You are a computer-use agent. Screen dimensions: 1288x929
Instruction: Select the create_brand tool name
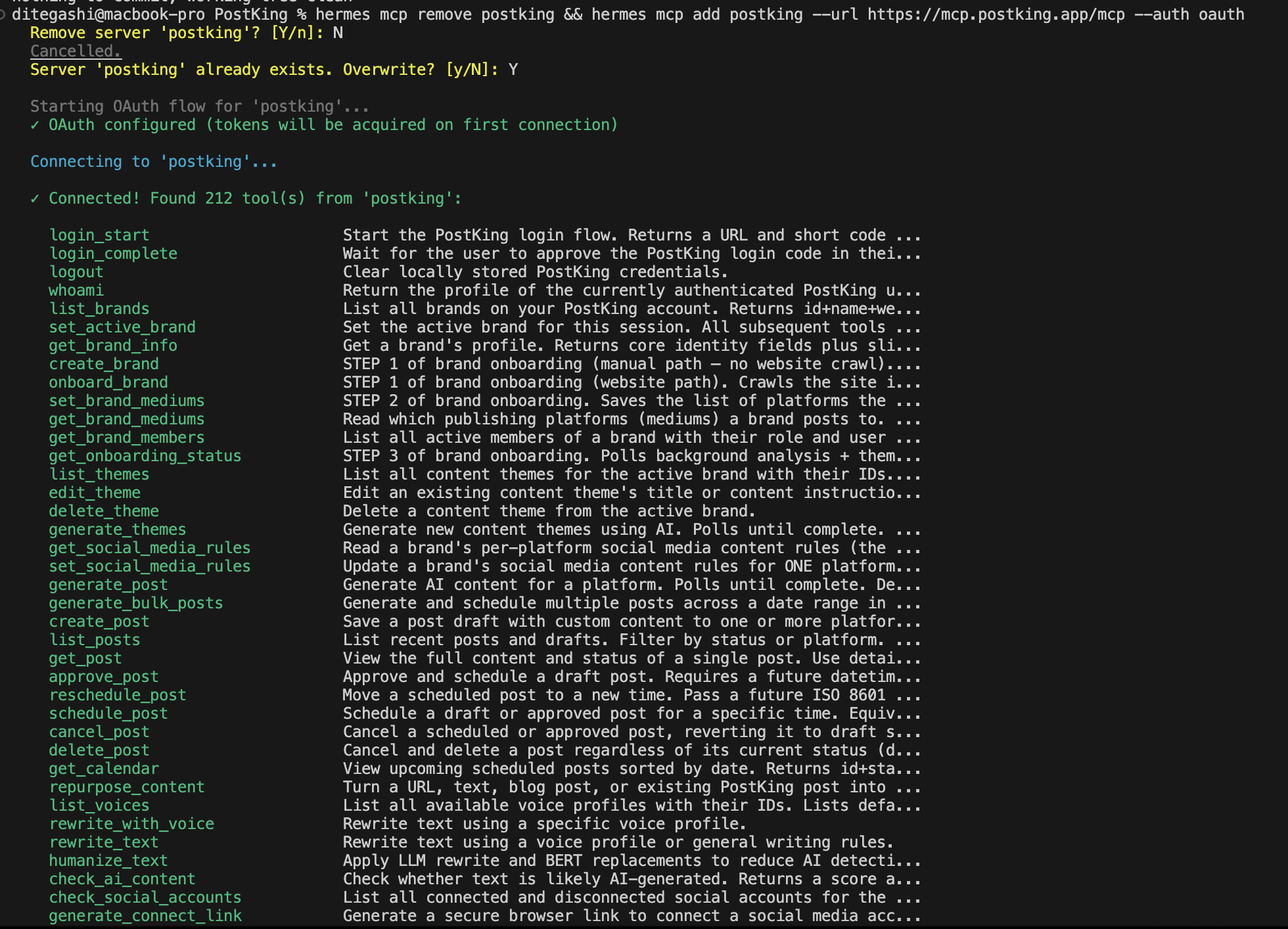pos(104,364)
